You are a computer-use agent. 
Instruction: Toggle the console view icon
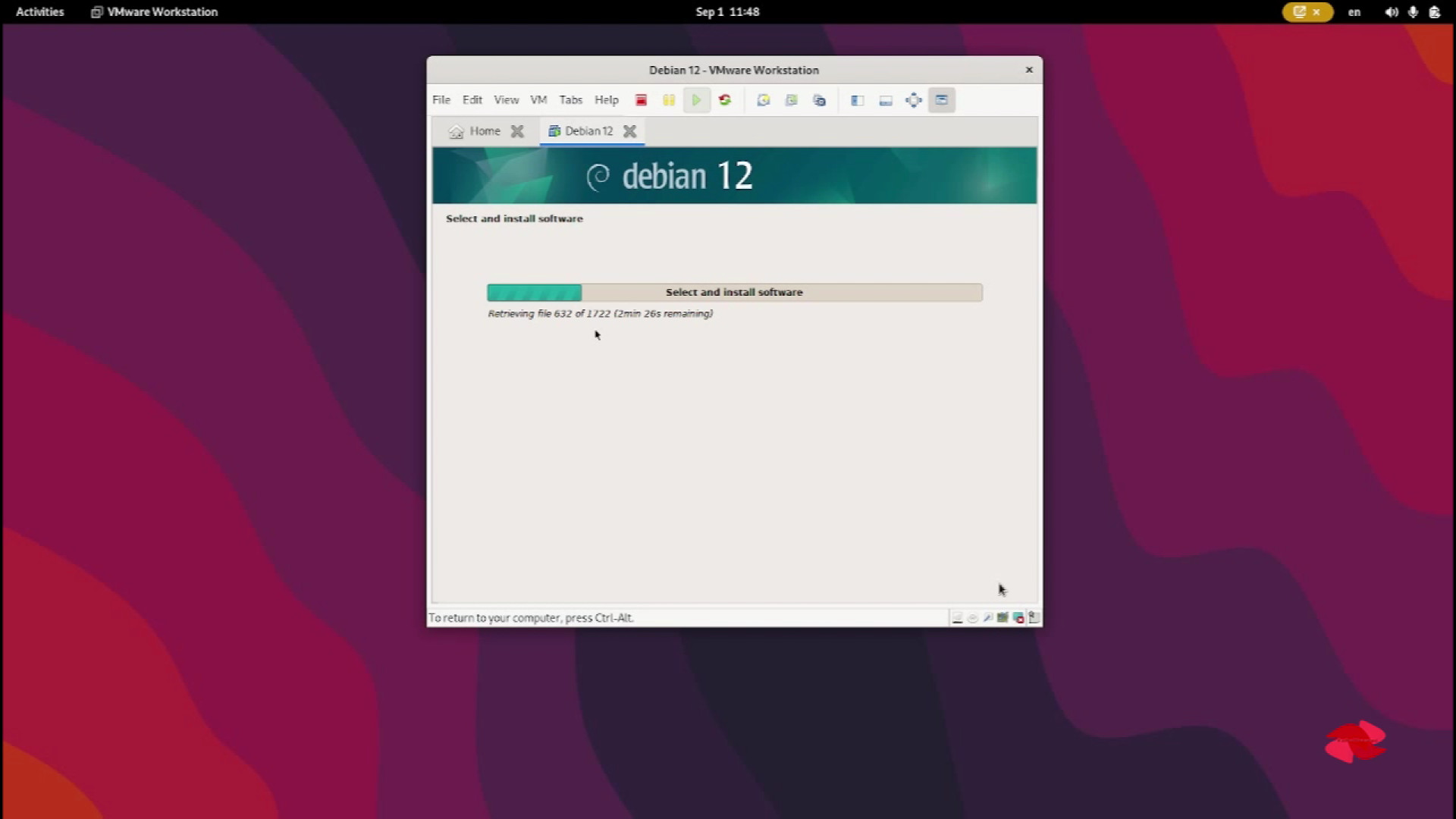[941, 100]
